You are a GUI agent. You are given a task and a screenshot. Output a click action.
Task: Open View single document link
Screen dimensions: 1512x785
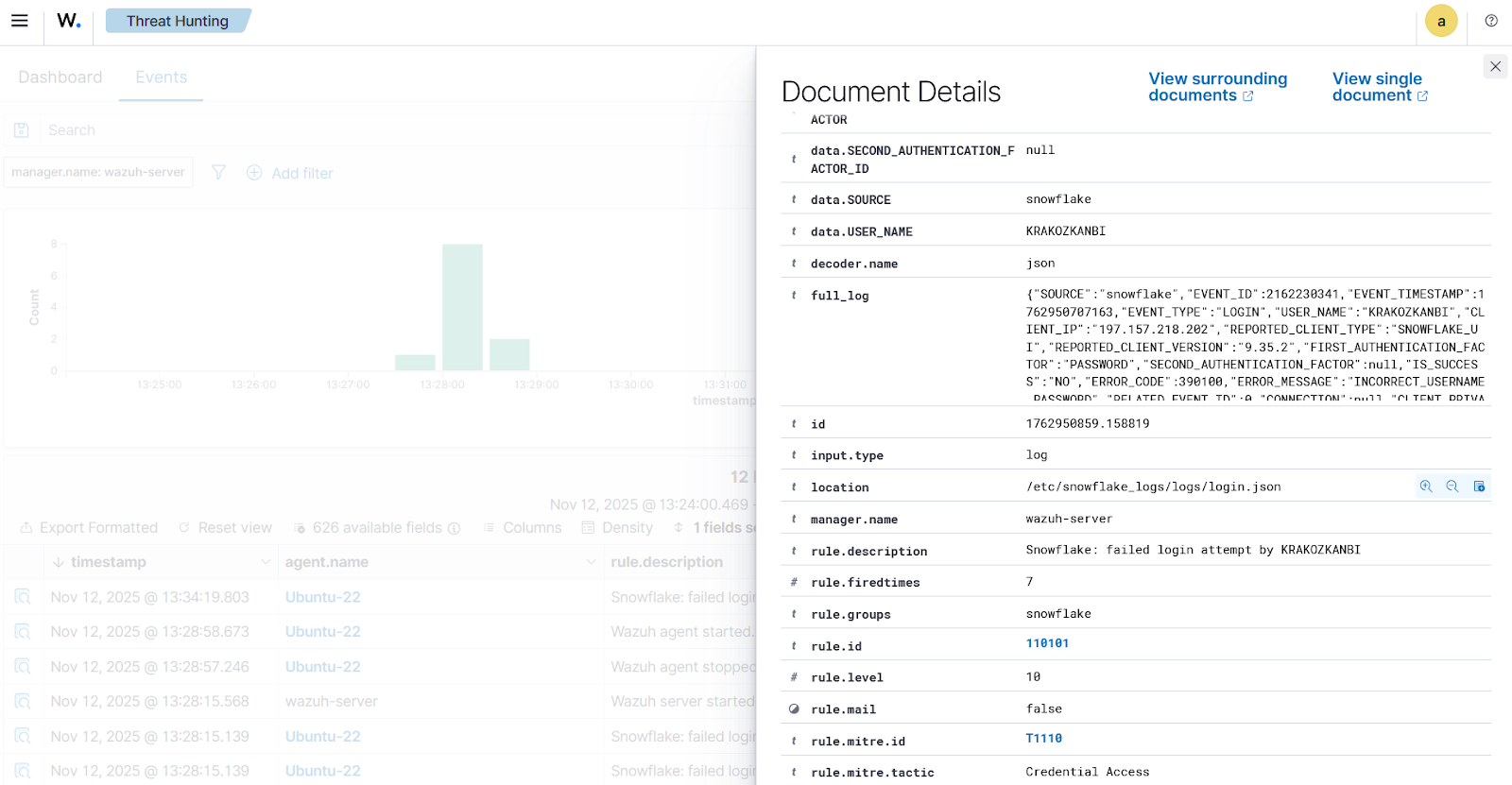pyautogui.click(x=1379, y=87)
